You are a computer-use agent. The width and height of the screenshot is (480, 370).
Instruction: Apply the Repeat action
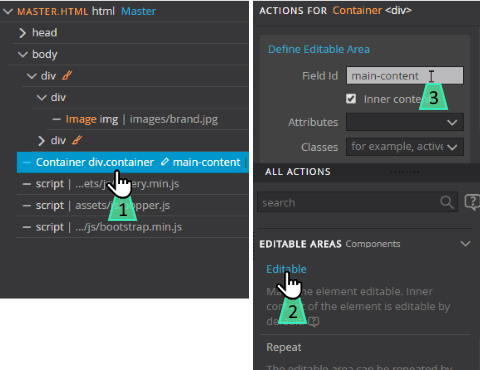click(284, 347)
